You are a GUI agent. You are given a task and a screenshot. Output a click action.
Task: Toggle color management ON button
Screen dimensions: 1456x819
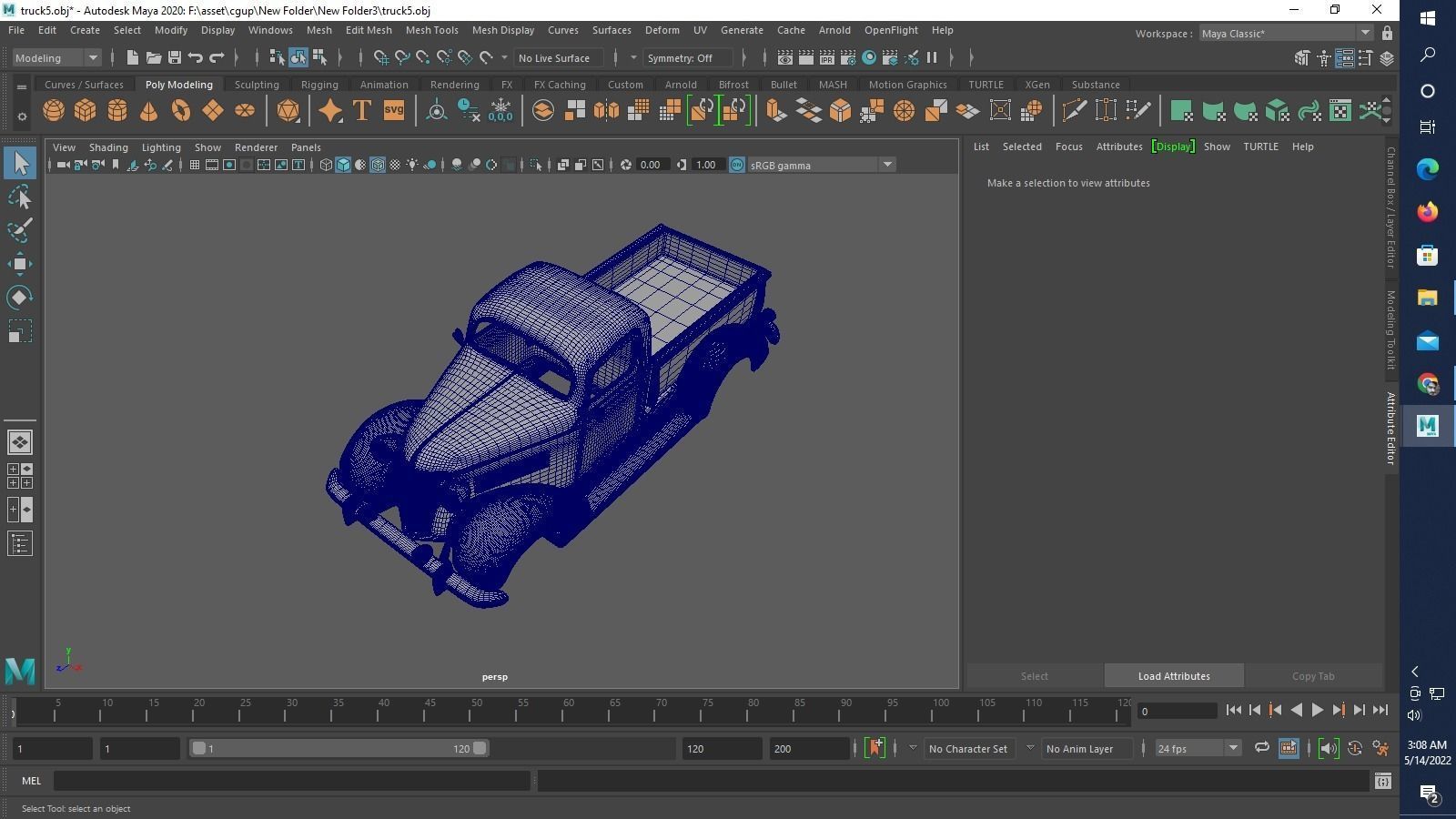coord(737,165)
